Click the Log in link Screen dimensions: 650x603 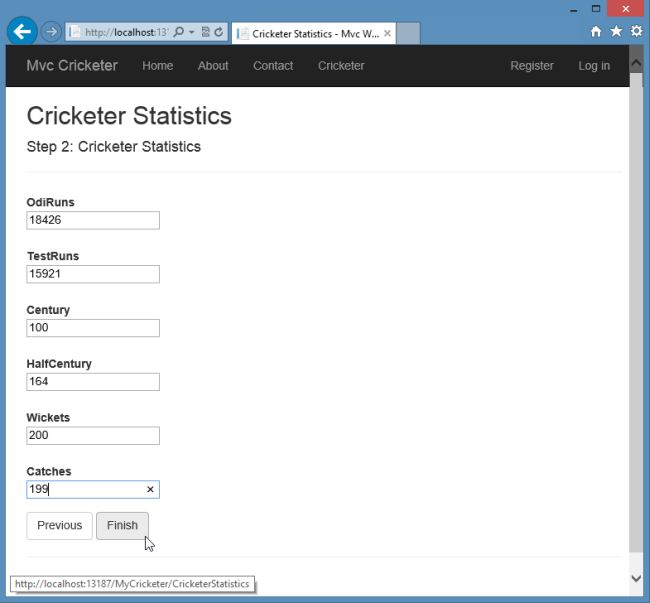pos(594,65)
